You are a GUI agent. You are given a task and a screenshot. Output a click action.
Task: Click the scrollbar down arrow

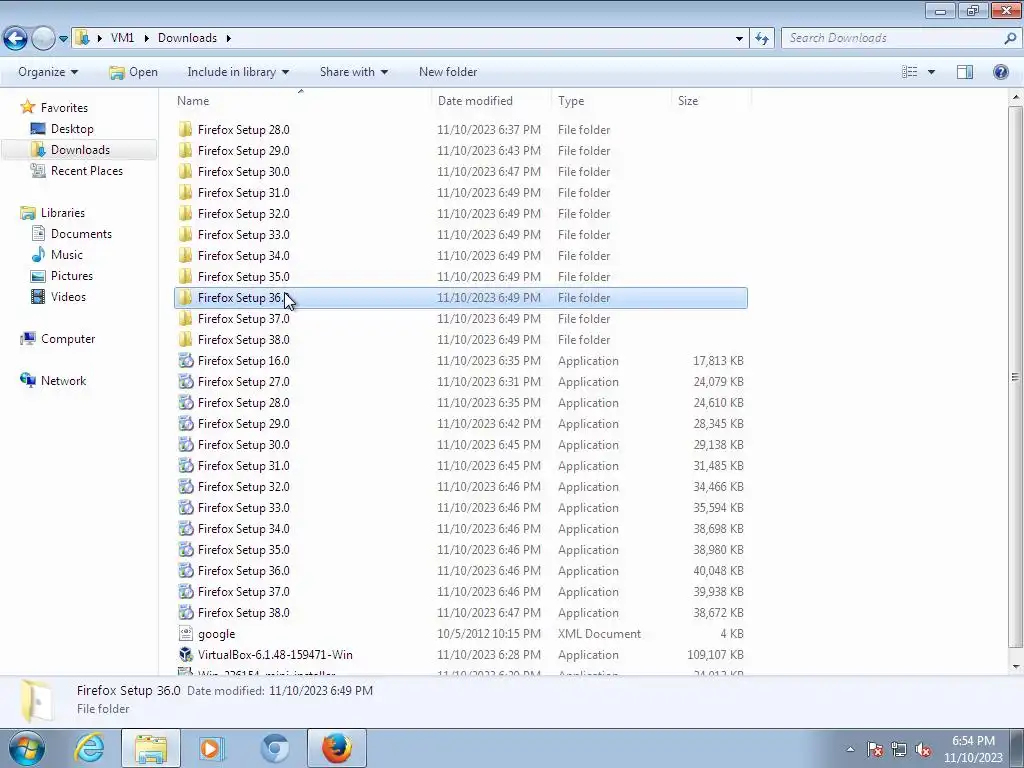click(x=1016, y=667)
